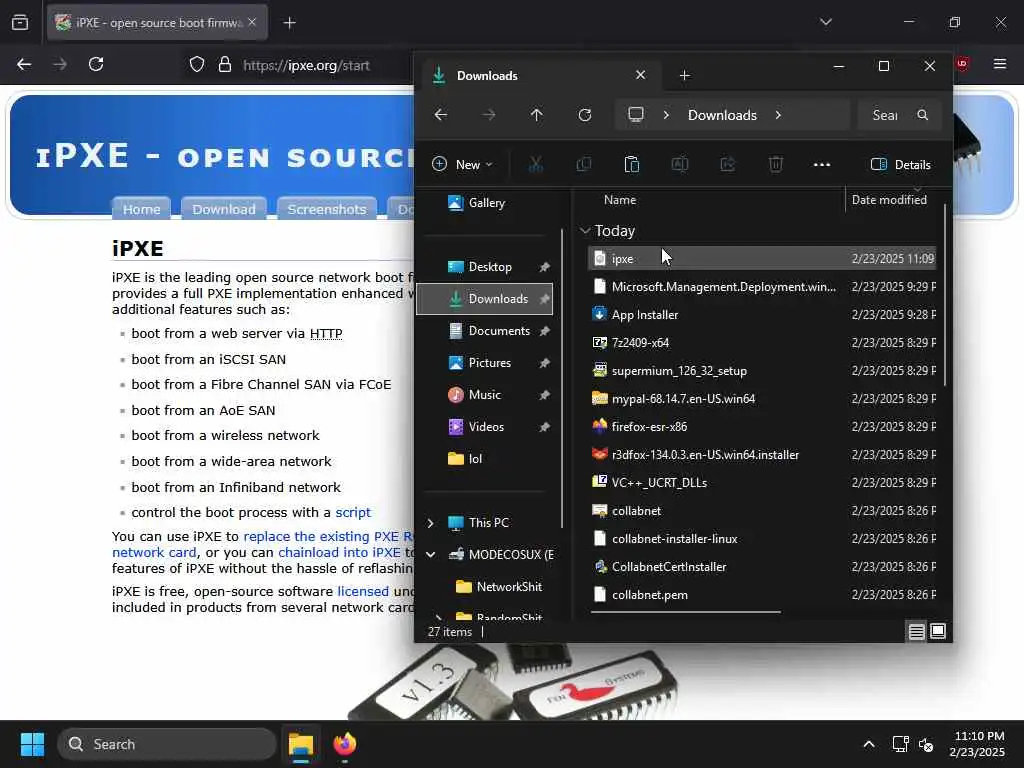
Task: Expand the This PC tree node
Action: point(430,523)
